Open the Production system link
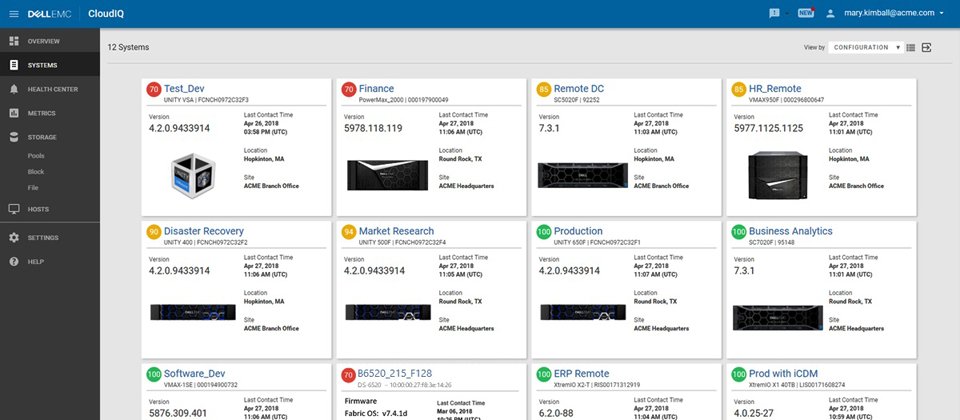 578,231
